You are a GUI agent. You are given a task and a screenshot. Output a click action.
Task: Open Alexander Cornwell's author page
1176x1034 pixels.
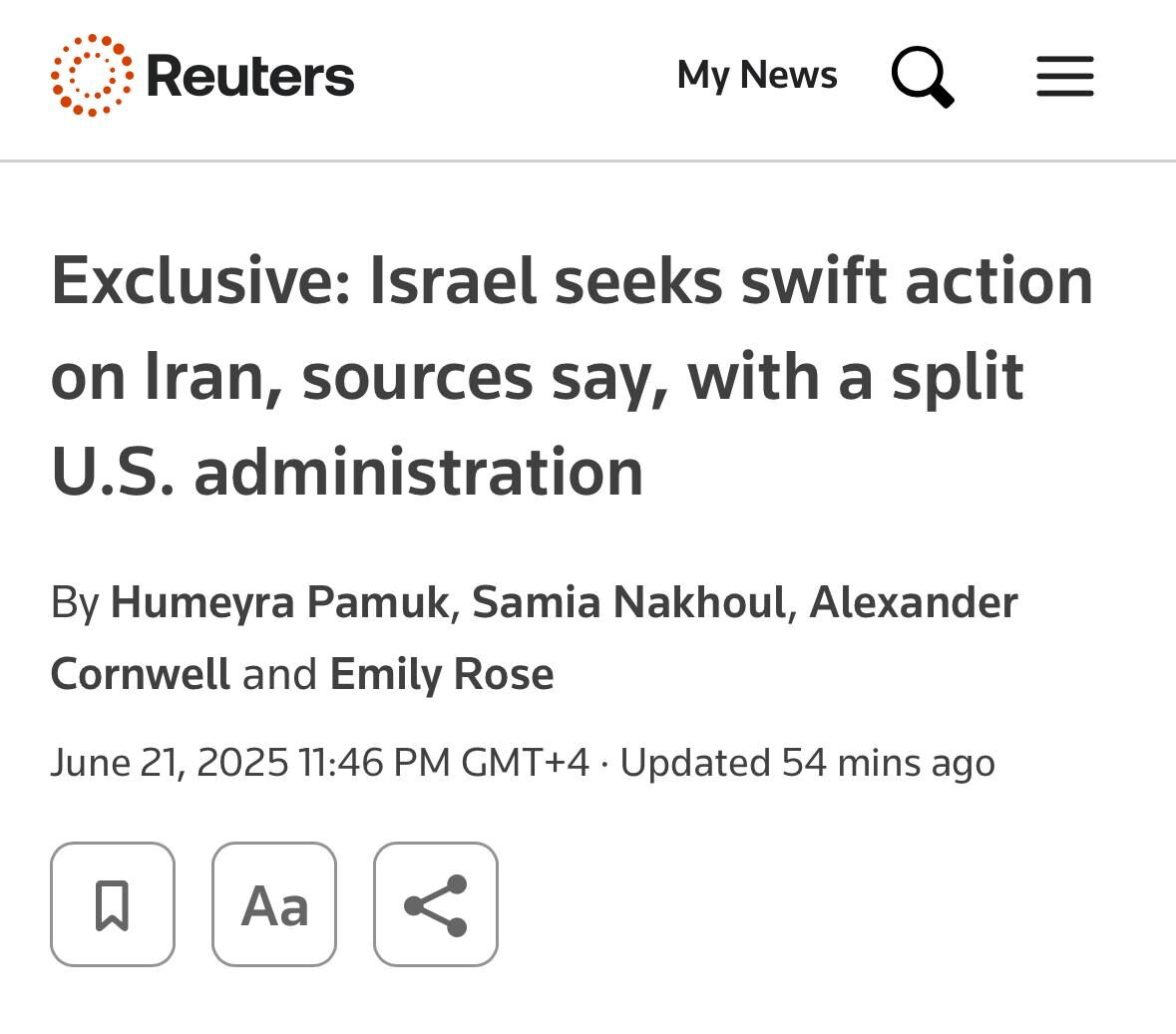point(913,602)
